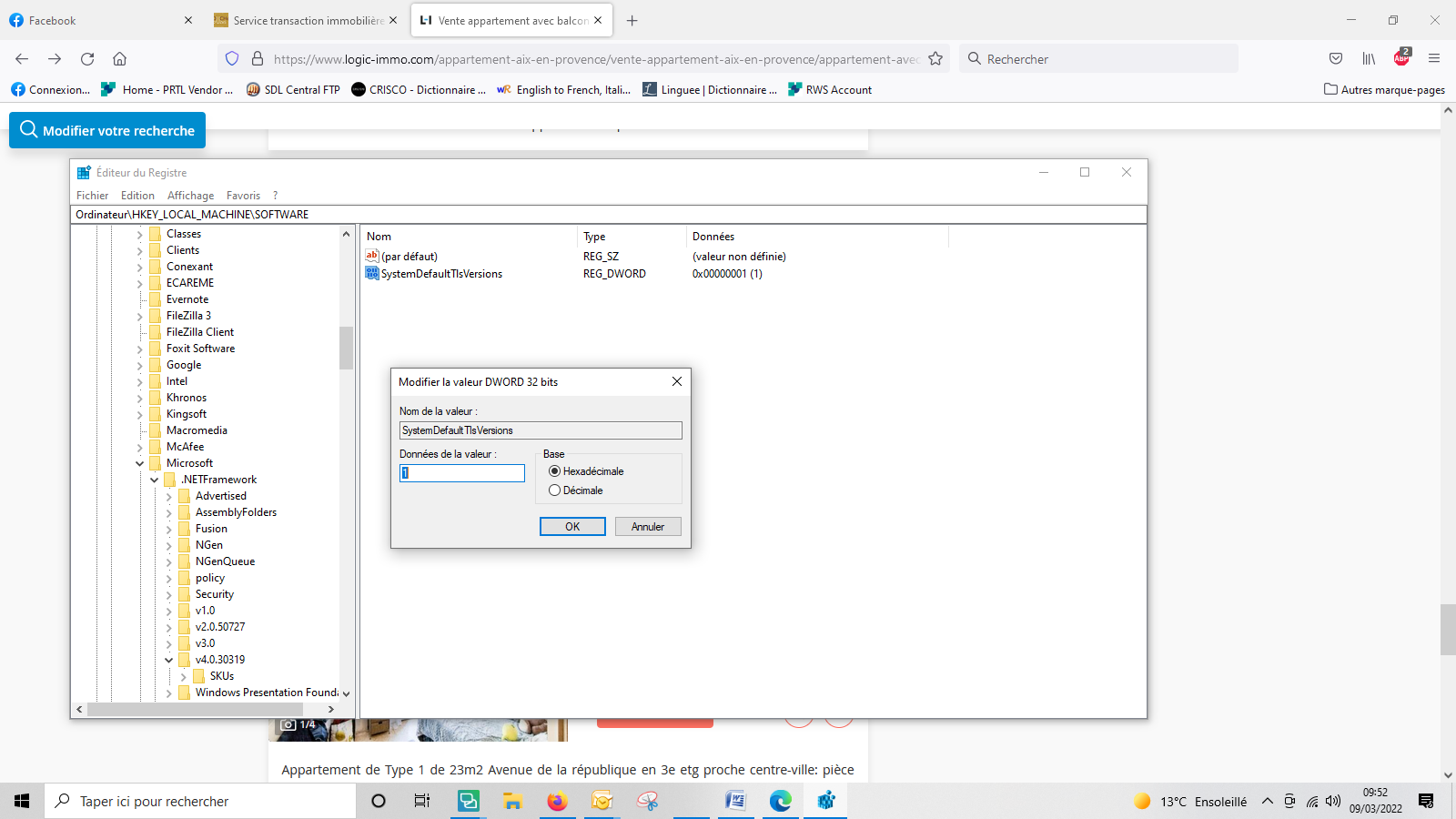Open File Explorer from taskbar

click(x=512, y=801)
